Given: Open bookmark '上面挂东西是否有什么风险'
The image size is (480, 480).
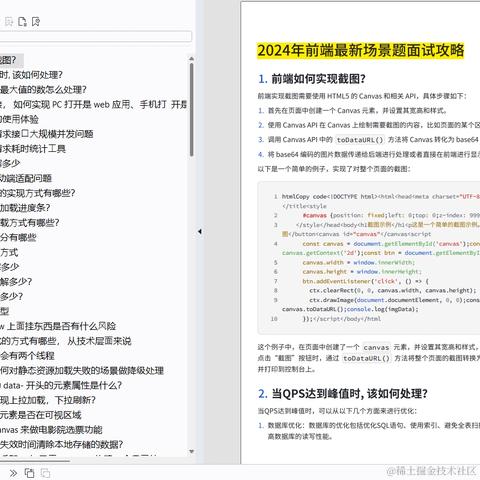Looking at the screenshot, I should click(58, 326).
